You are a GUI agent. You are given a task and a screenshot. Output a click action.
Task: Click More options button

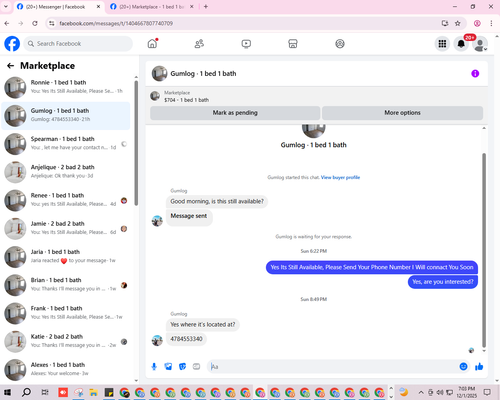[402, 113]
